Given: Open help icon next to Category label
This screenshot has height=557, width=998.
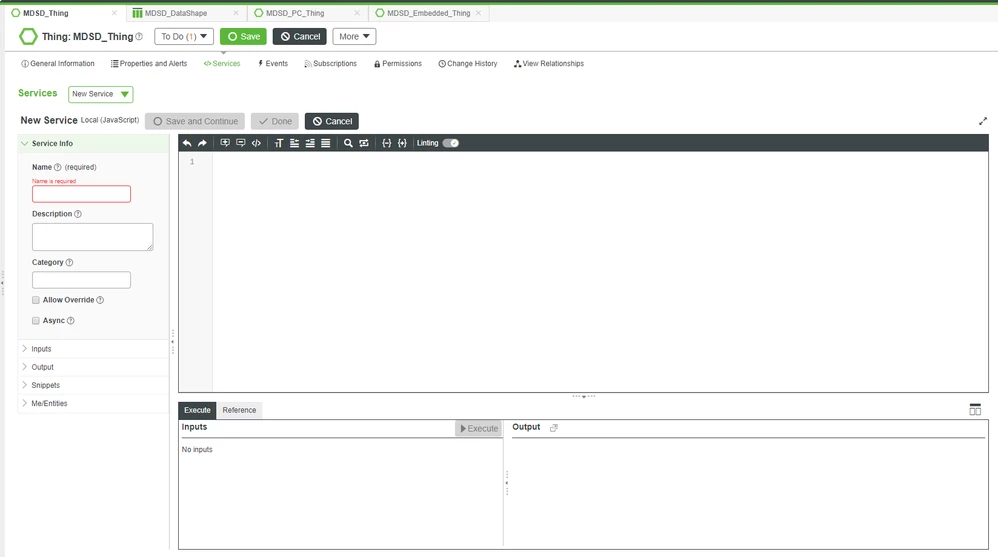Looking at the screenshot, I should (69, 262).
